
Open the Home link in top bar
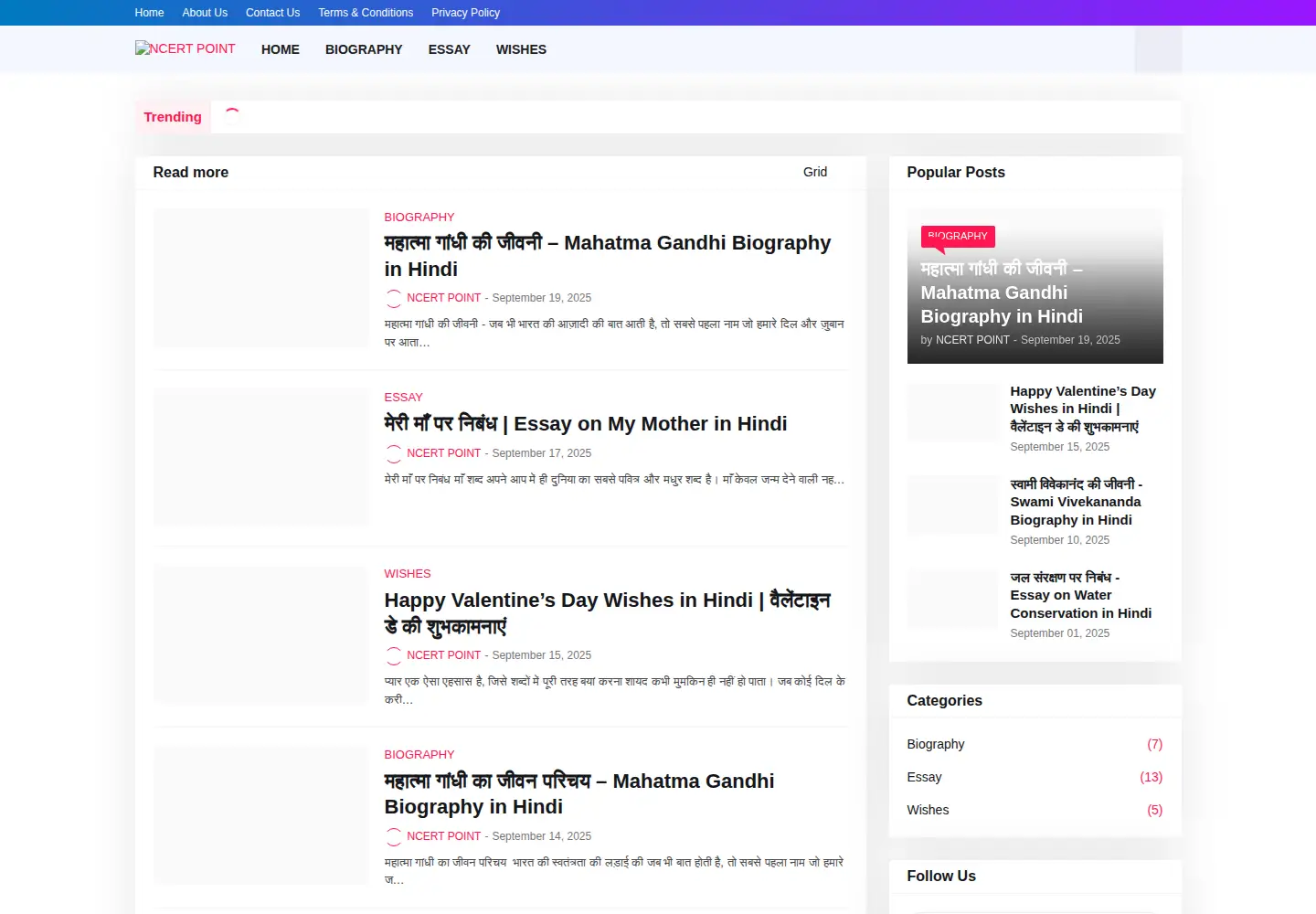[149, 13]
